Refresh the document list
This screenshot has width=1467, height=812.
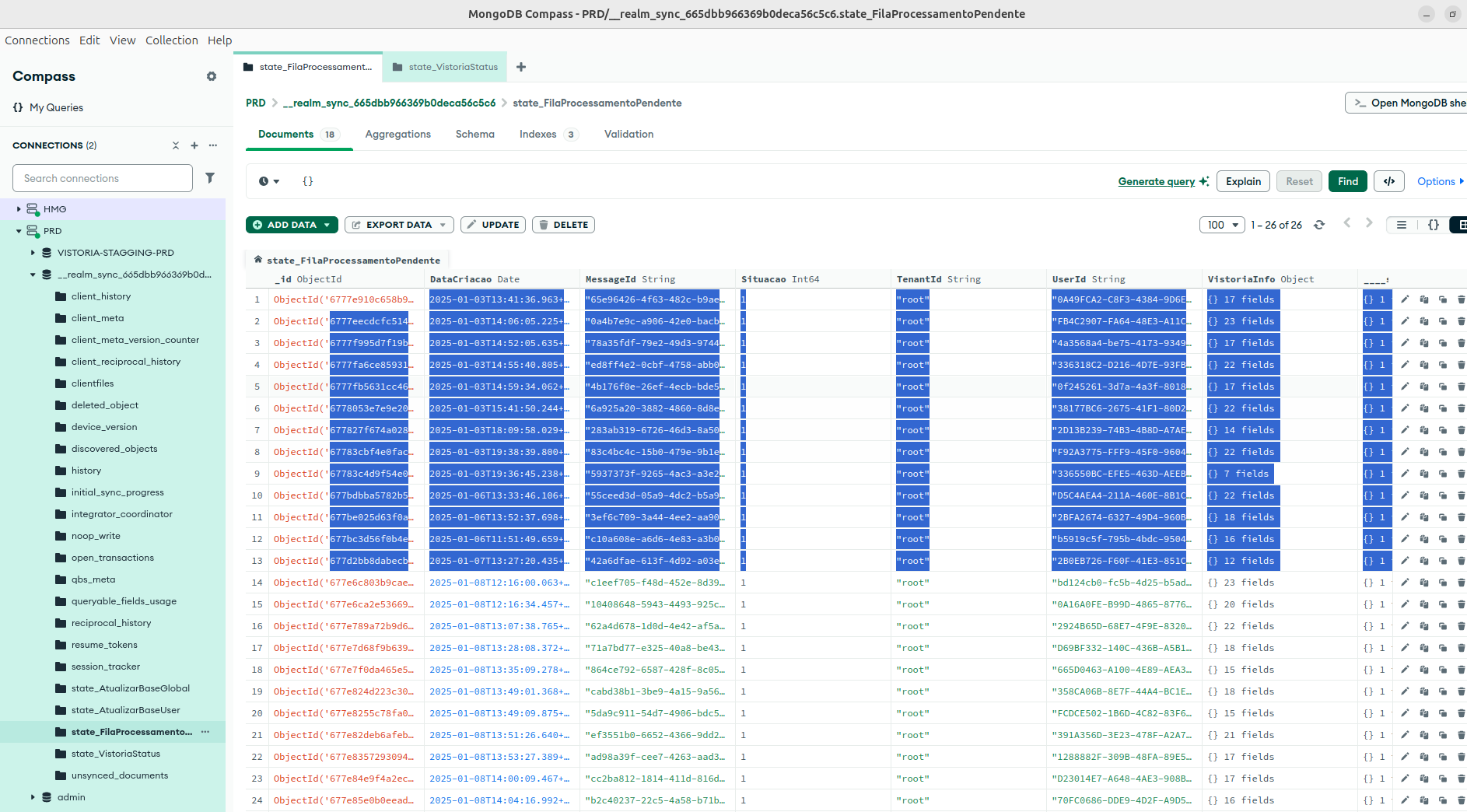point(1319,225)
